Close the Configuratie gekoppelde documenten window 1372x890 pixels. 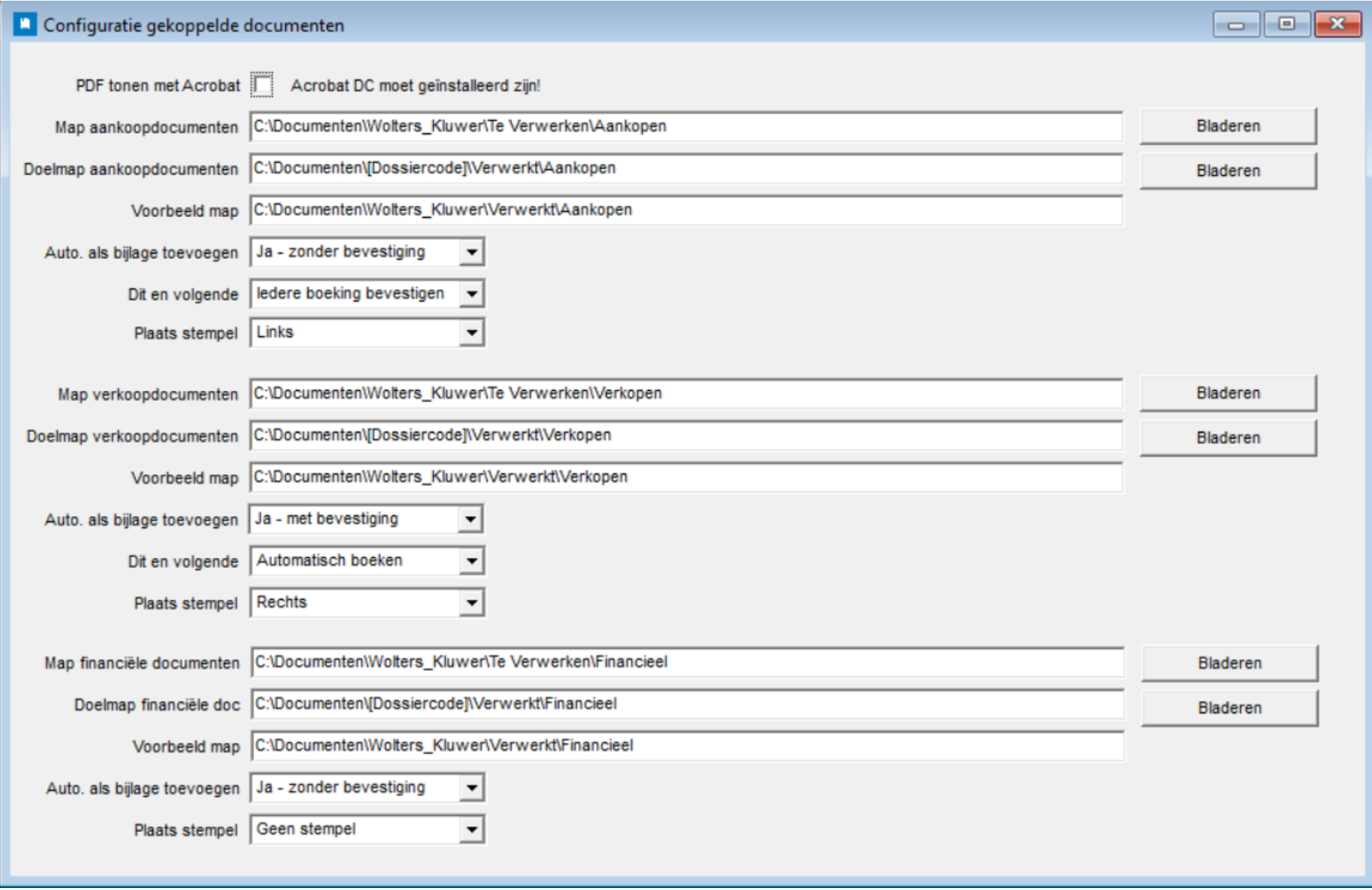click(x=1338, y=24)
